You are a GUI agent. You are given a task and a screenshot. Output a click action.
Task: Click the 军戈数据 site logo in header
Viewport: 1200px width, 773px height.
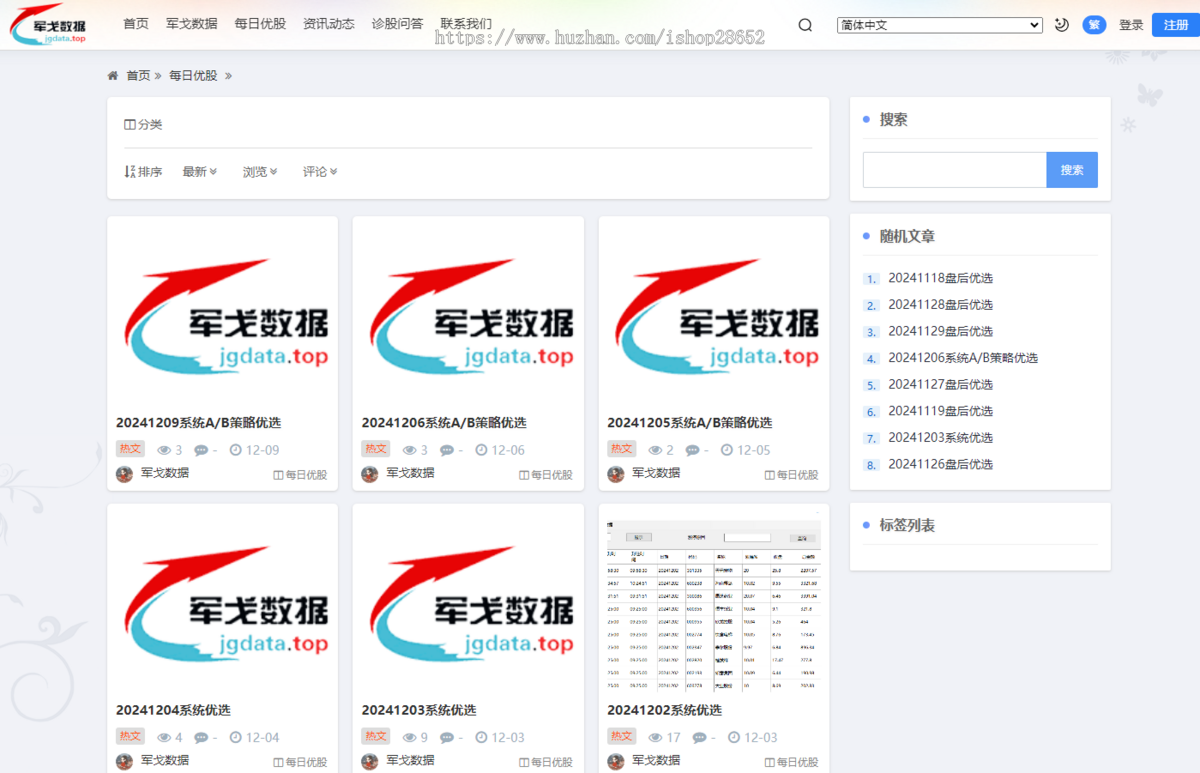[x=49, y=25]
